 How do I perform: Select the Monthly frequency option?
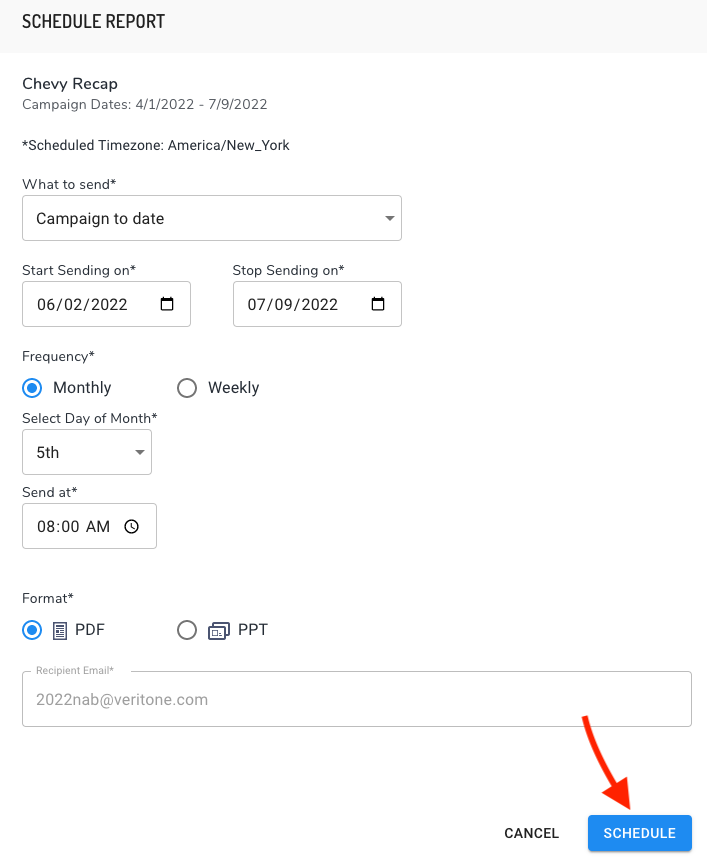pos(31,388)
